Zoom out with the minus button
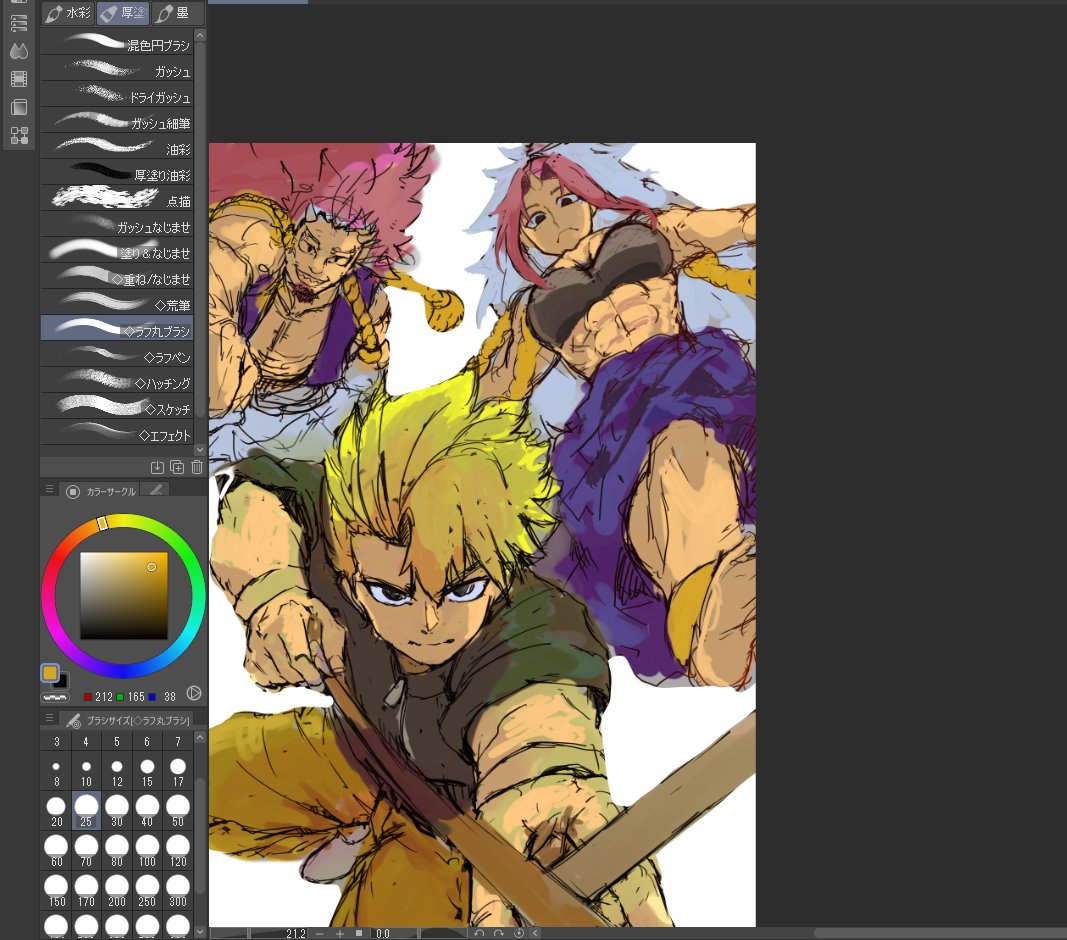The height and width of the screenshot is (940, 1067). (320, 934)
